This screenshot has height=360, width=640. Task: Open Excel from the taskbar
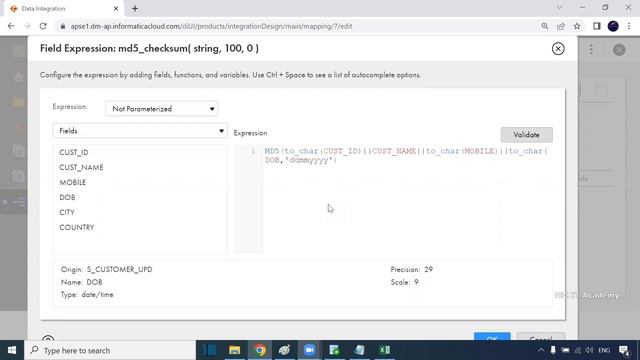click(384, 350)
